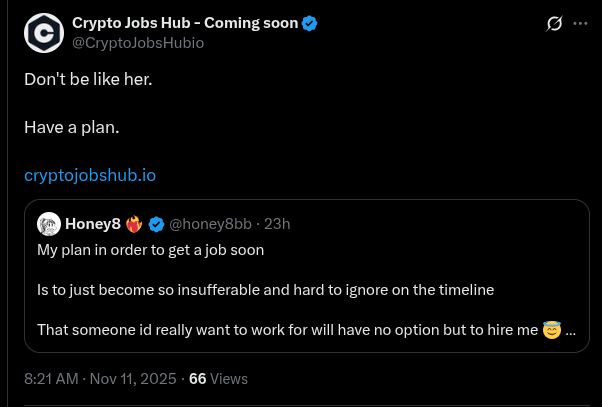Click the heart-on-fire emoji beside Honey8
This screenshot has height=407, width=602.
click(x=134, y=222)
